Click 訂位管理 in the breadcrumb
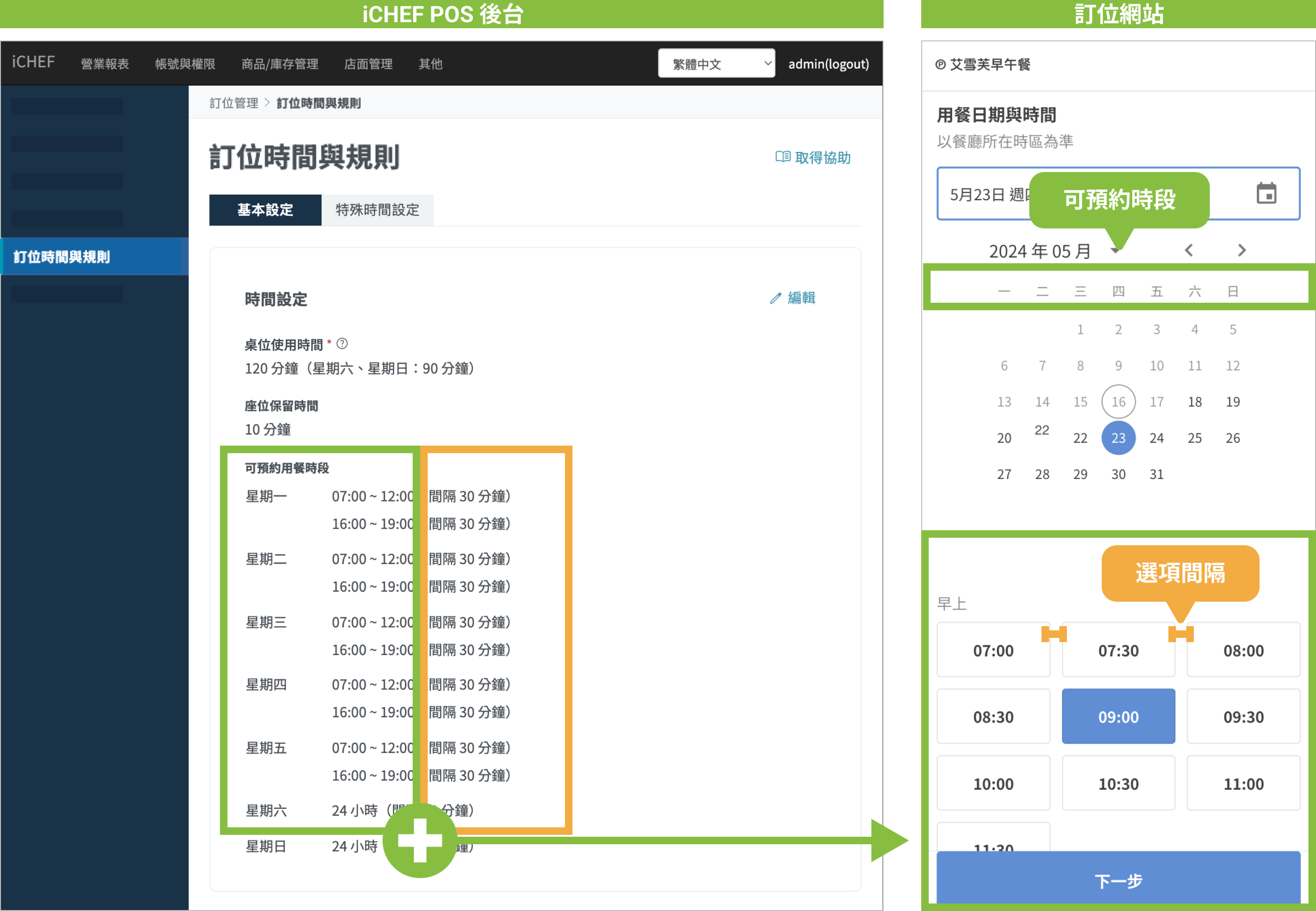Image resolution: width=1316 pixels, height=911 pixels. click(234, 103)
